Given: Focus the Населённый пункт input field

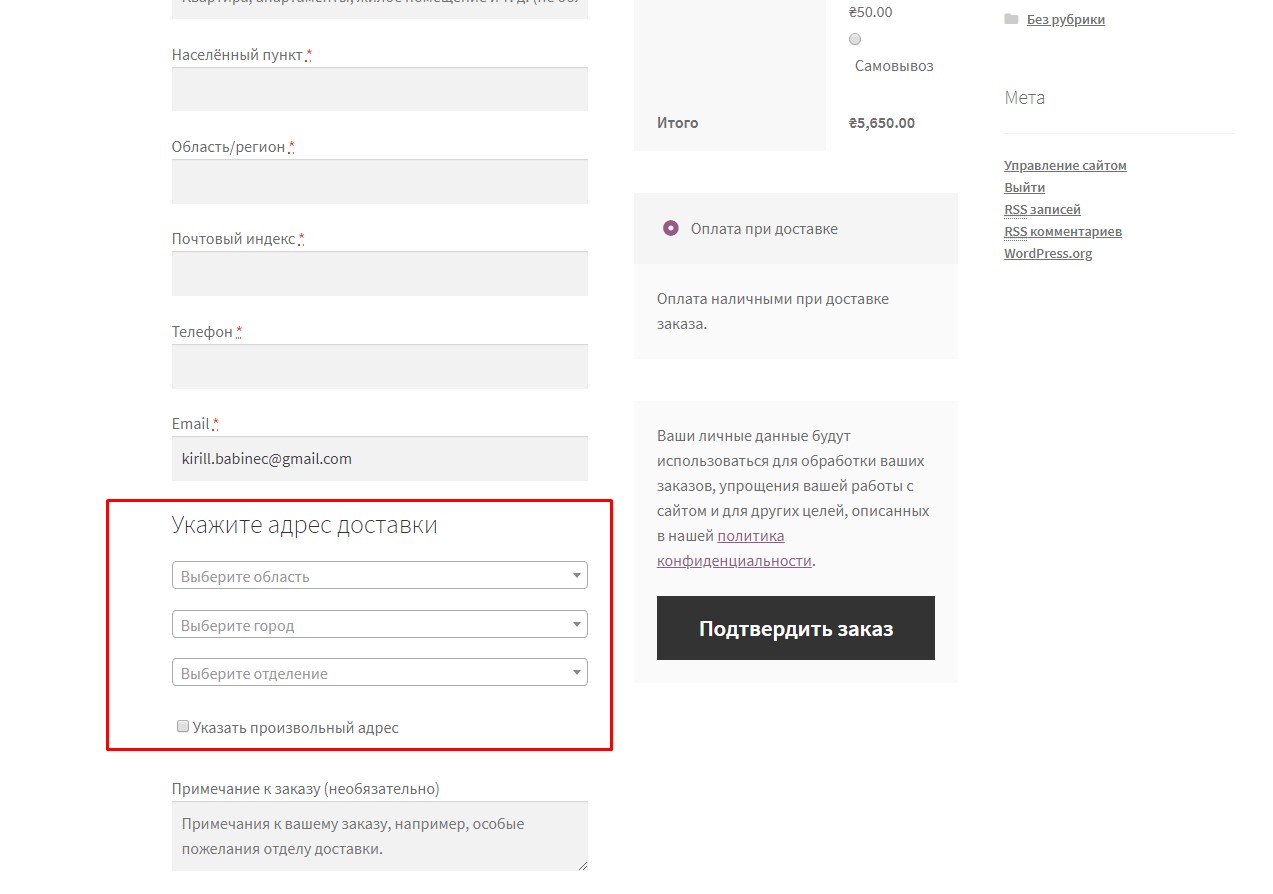Looking at the screenshot, I should tap(379, 89).
